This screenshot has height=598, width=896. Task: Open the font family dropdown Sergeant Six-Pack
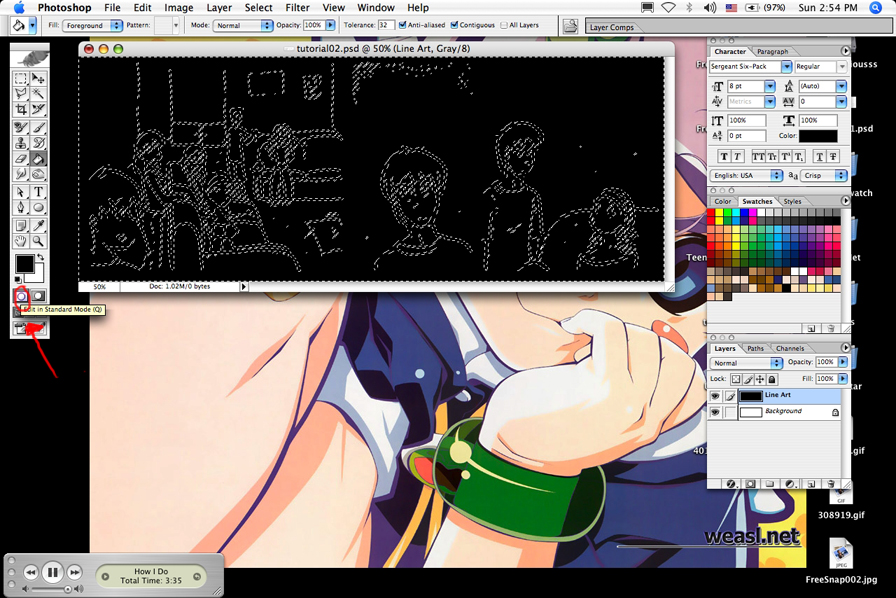(x=787, y=67)
